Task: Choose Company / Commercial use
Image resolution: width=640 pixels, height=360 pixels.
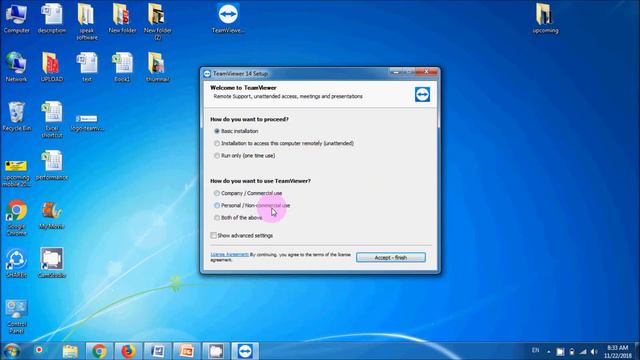Action: click(248, 193)
